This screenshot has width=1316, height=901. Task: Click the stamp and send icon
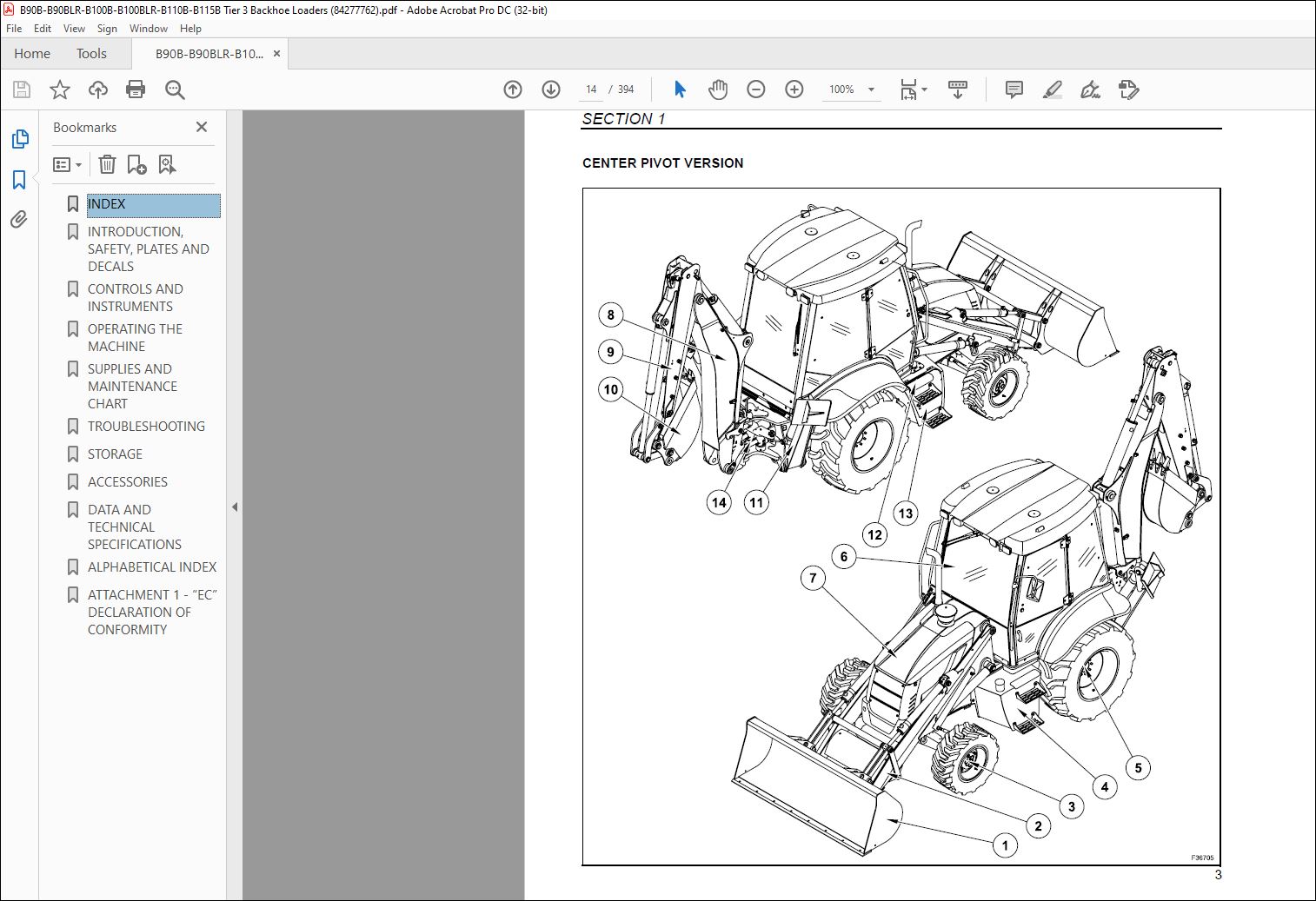[1128, 89]
